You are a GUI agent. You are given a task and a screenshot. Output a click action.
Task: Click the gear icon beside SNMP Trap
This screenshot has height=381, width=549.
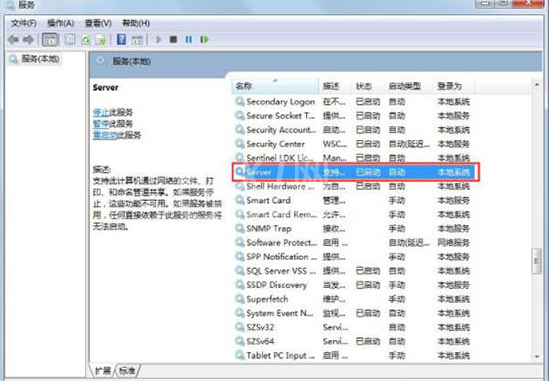tap(240, 228)
